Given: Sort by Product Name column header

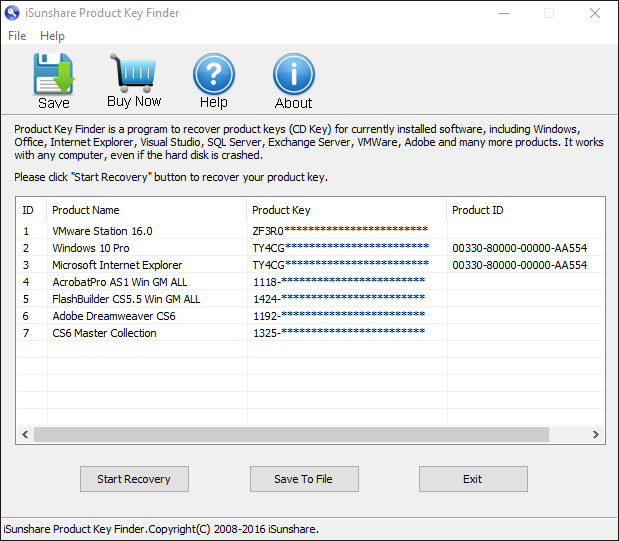Looking at the screenshot, I should 146,210.
